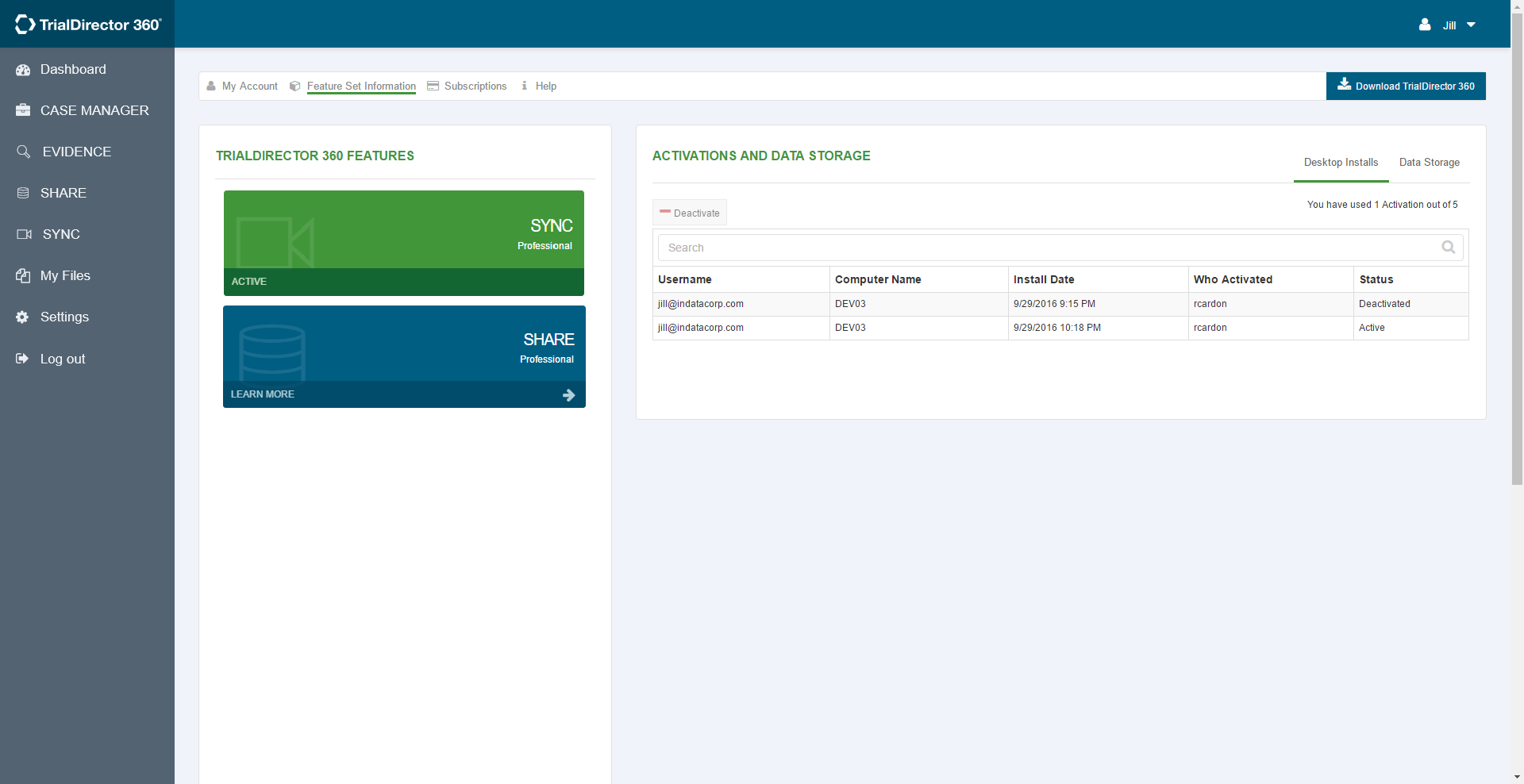Viewport: 1524px width, 784px height.
Task: Click the Dashboard gauge icon
Action: (23, 70)
